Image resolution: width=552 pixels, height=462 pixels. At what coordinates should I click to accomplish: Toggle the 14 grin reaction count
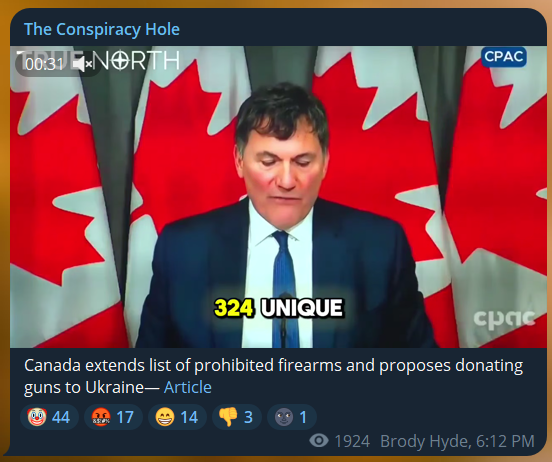click(x=177, y=417)
